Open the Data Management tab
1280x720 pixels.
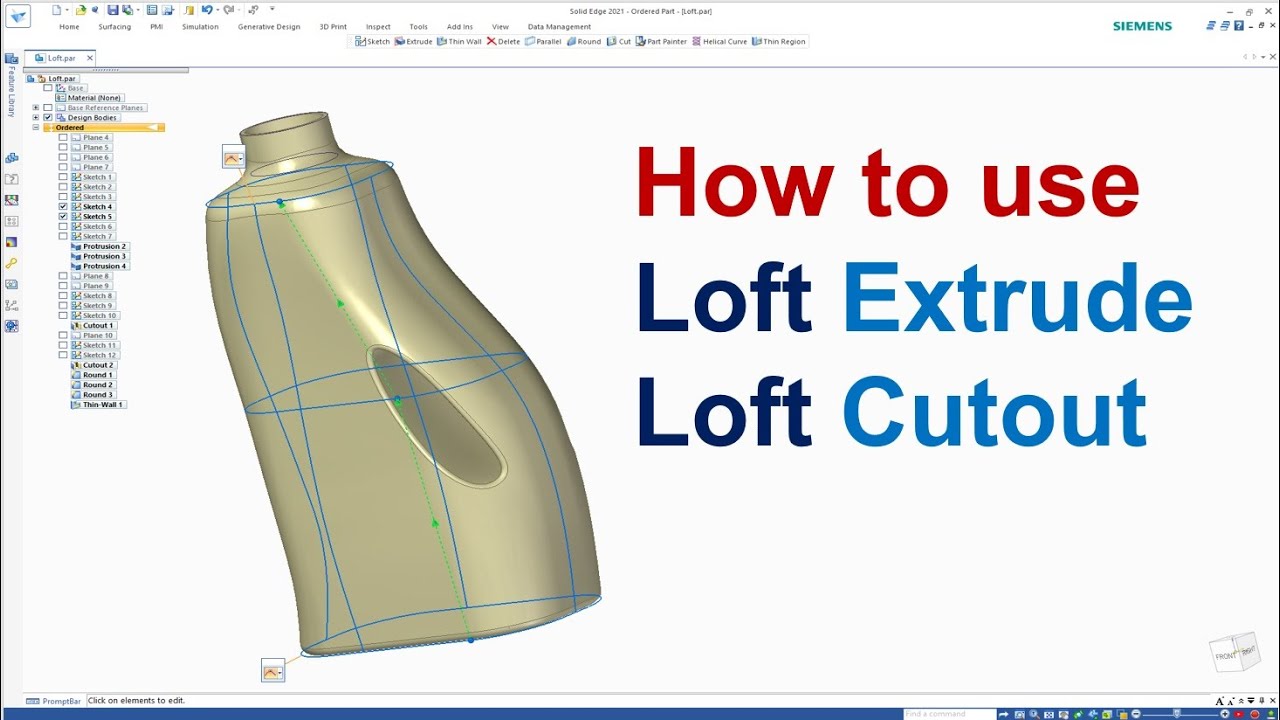[559, 27]
